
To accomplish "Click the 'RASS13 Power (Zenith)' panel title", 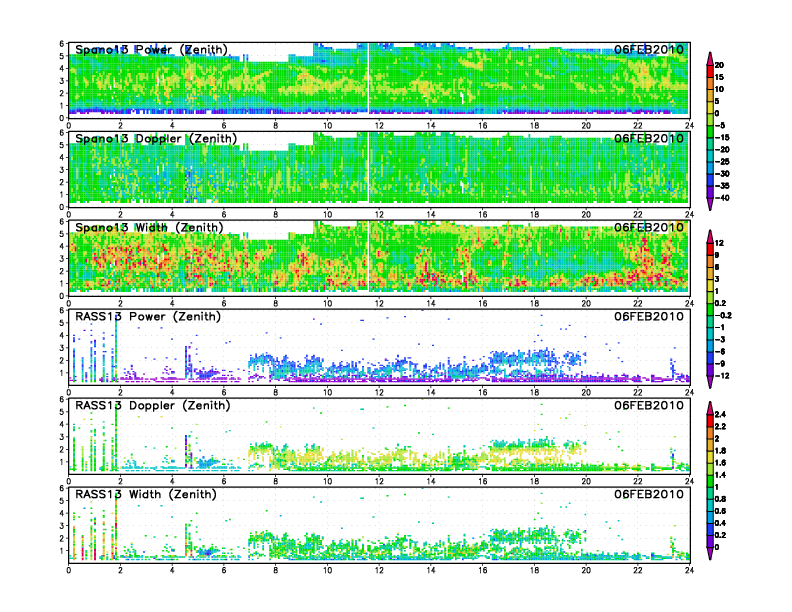I will point(148,317).
